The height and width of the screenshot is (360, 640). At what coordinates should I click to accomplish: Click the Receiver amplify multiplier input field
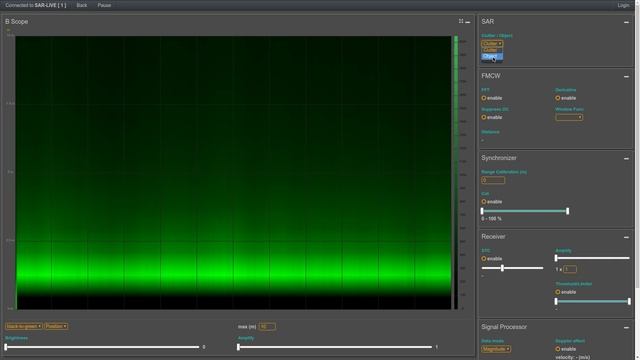point(570,269)
